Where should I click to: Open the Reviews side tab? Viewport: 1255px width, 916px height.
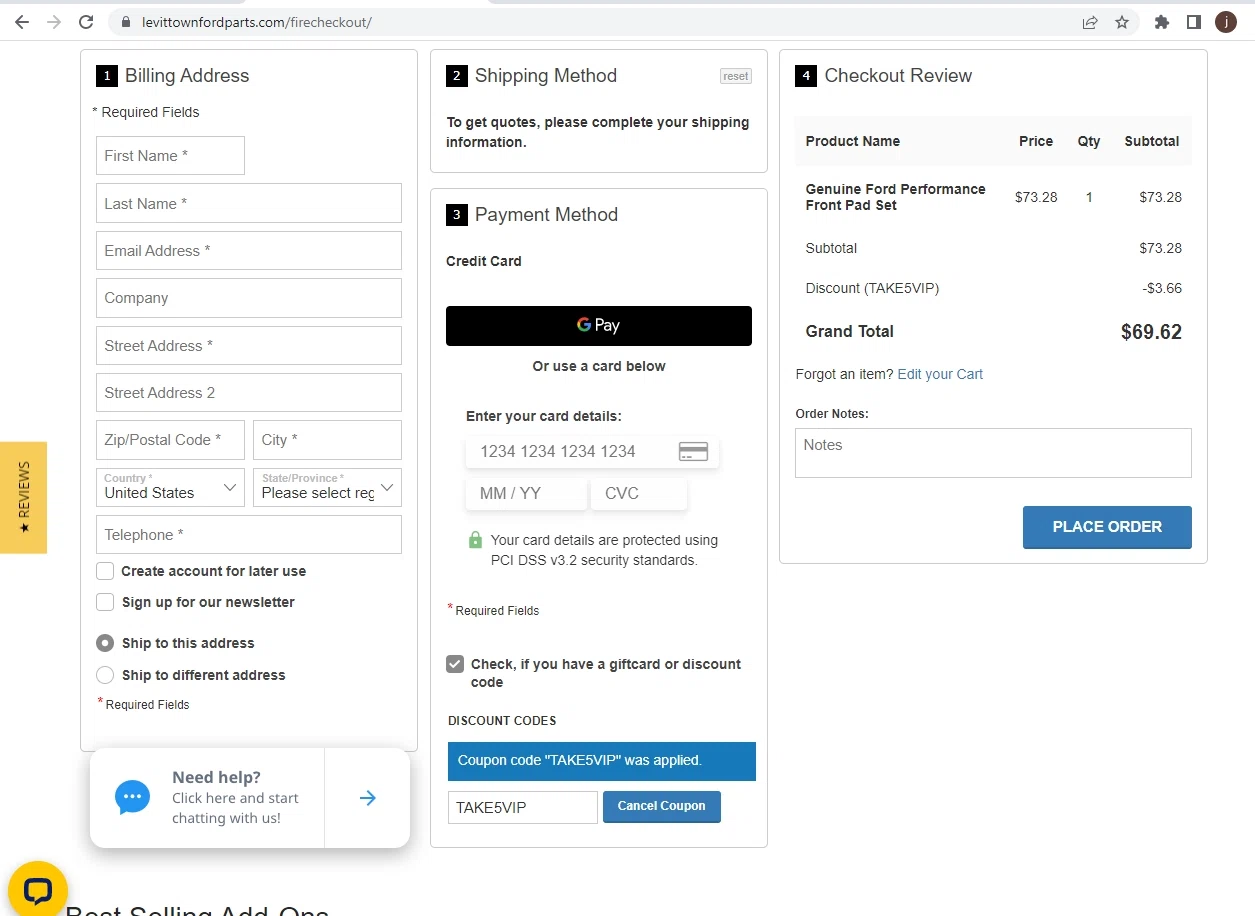[x=24, y=497]
